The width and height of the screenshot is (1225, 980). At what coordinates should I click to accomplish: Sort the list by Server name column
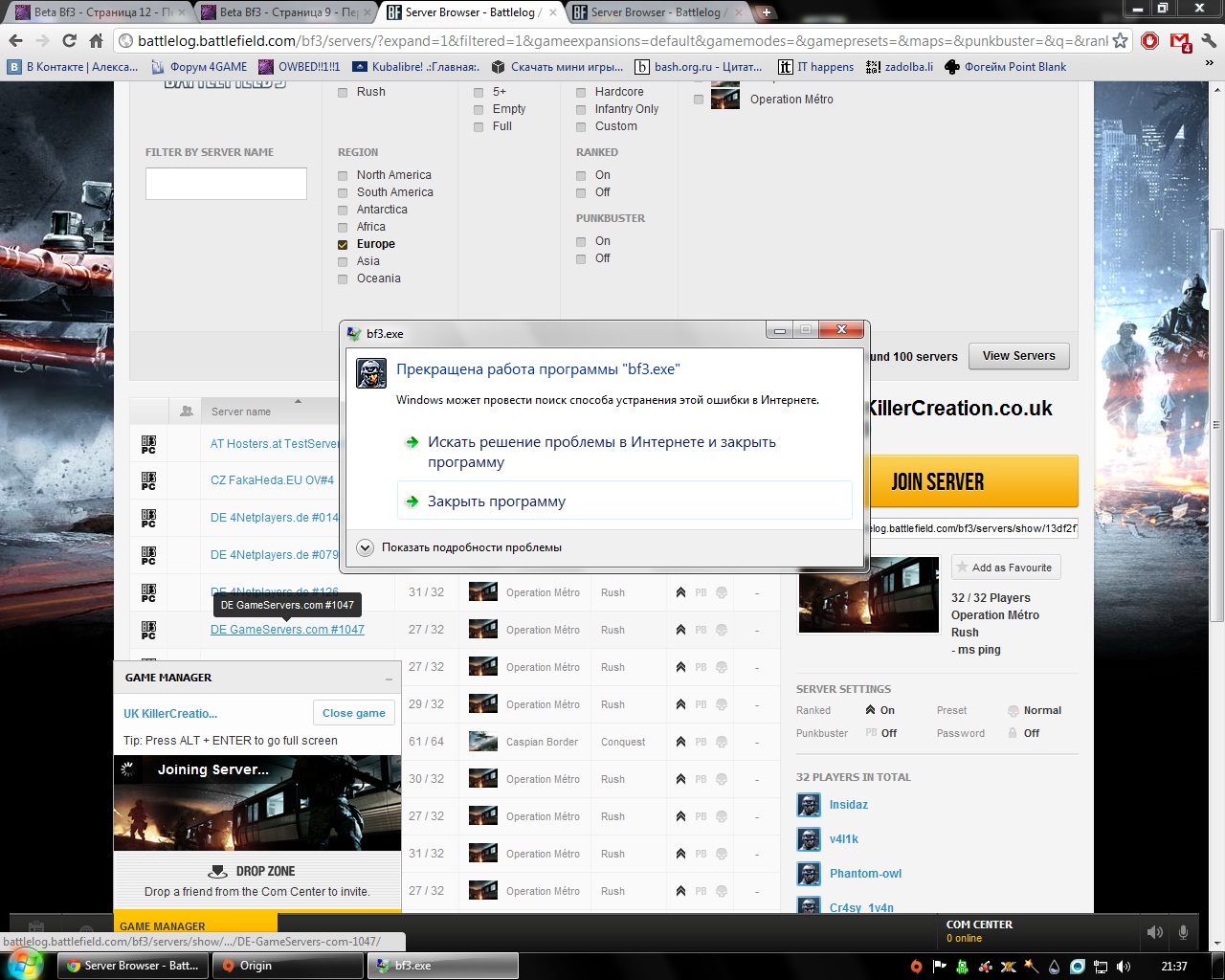241,412
